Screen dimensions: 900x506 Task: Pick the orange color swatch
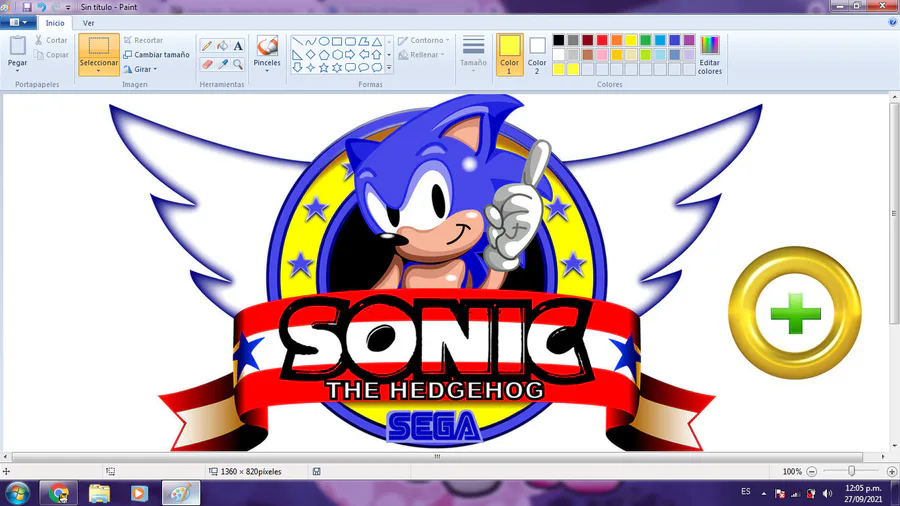pos(616,40)
